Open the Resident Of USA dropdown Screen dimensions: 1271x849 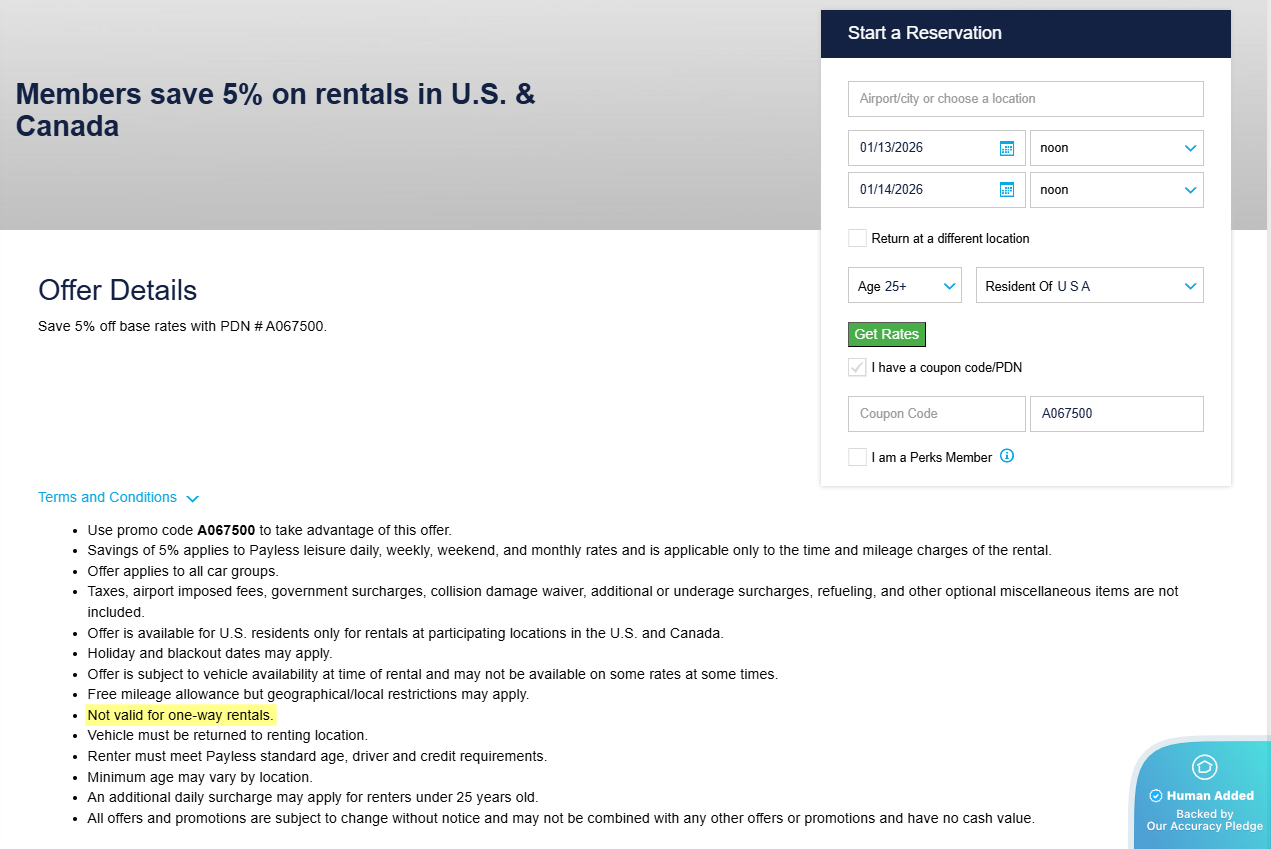click(1089, 286)
